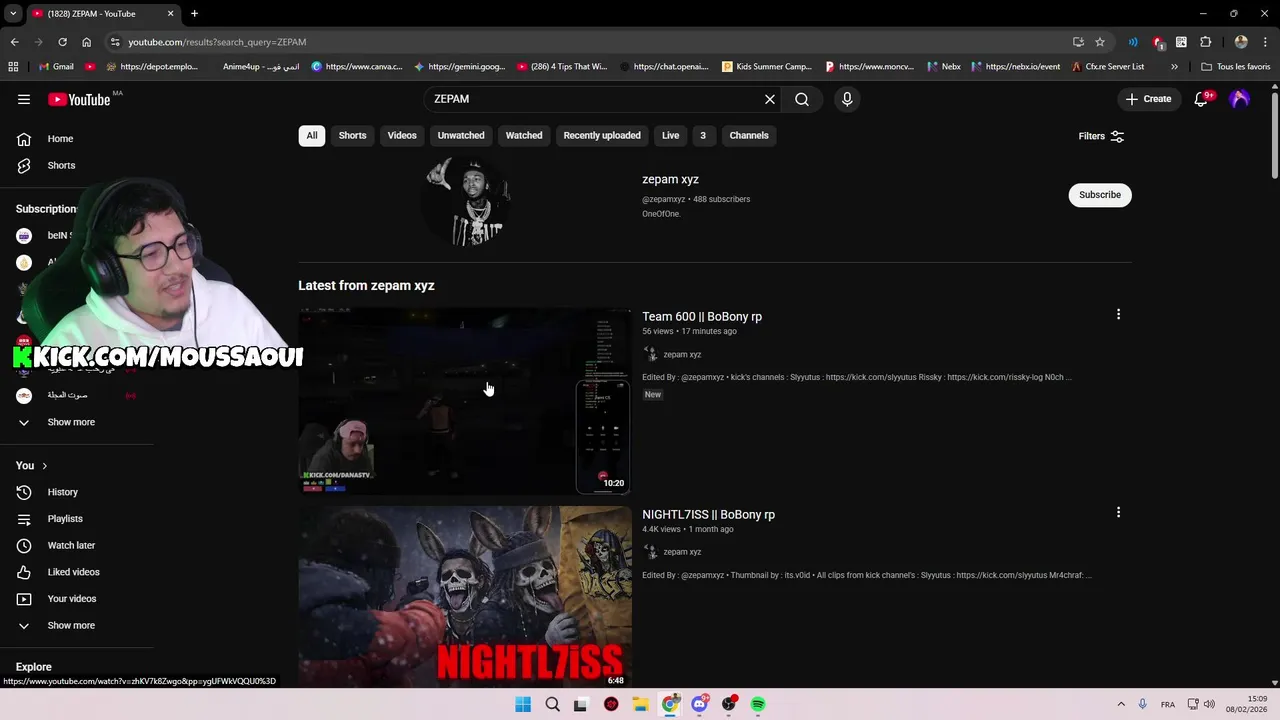Open the zepam xyz channel avatar
Viewport: 1280px width, 720px height.
tap(466, 200)
